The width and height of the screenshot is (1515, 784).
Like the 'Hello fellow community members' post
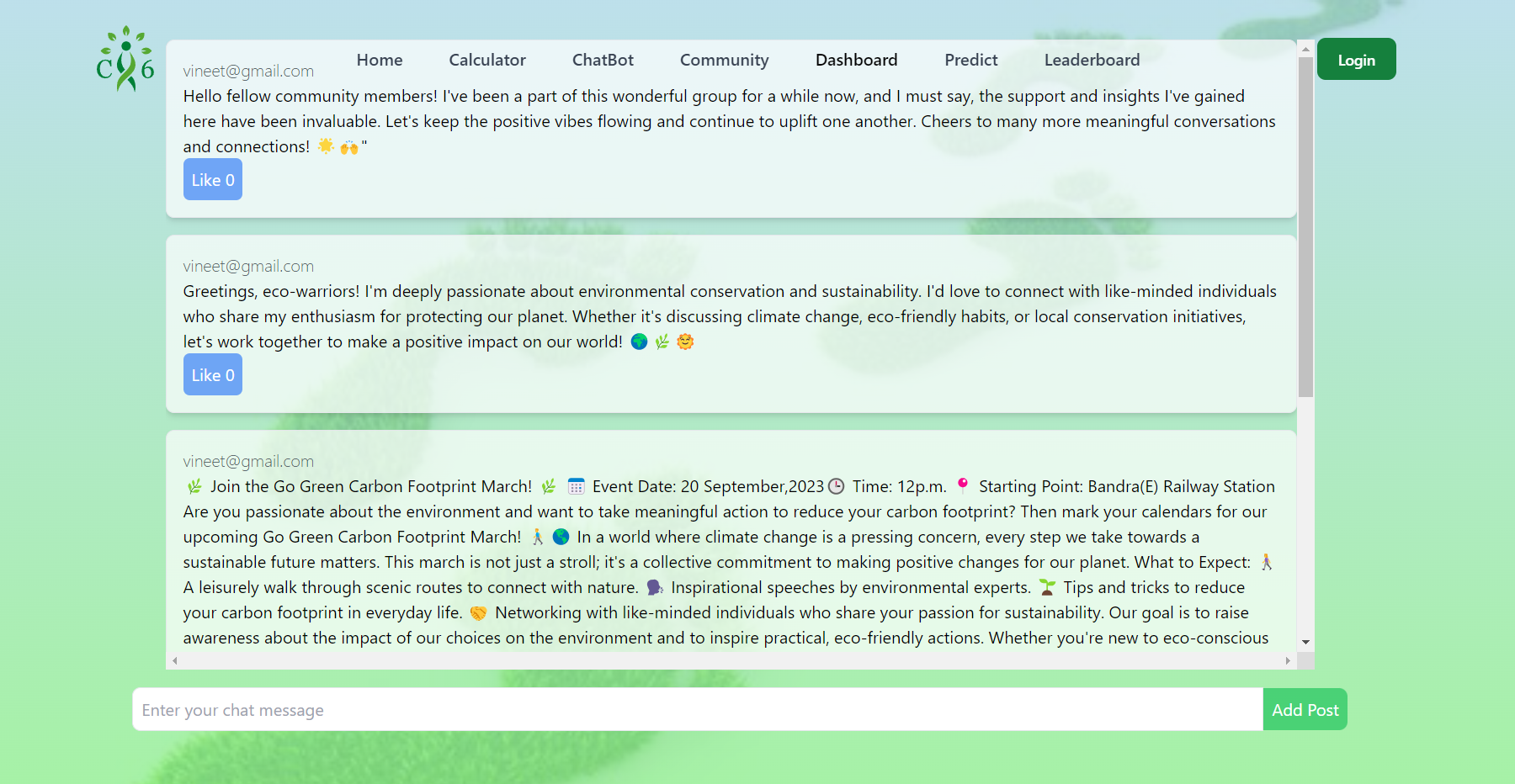213,179
